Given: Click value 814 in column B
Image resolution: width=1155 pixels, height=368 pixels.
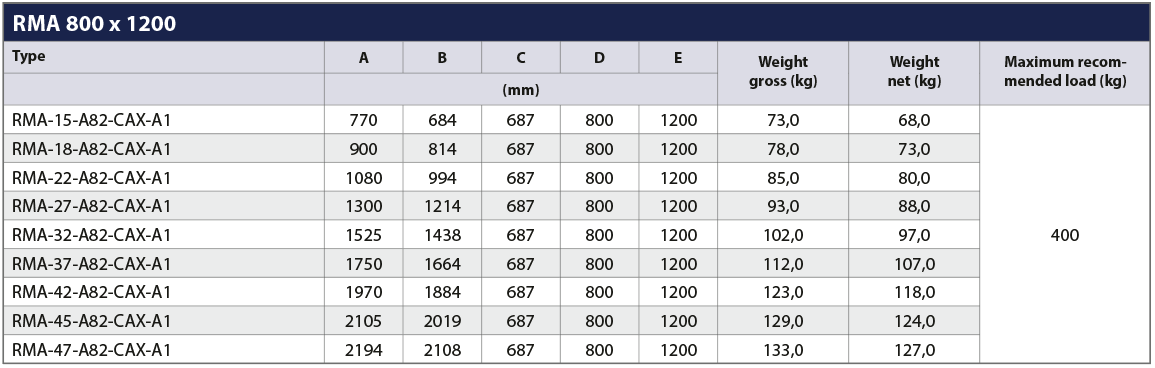Looking at the screenshot, I should 442,149.
